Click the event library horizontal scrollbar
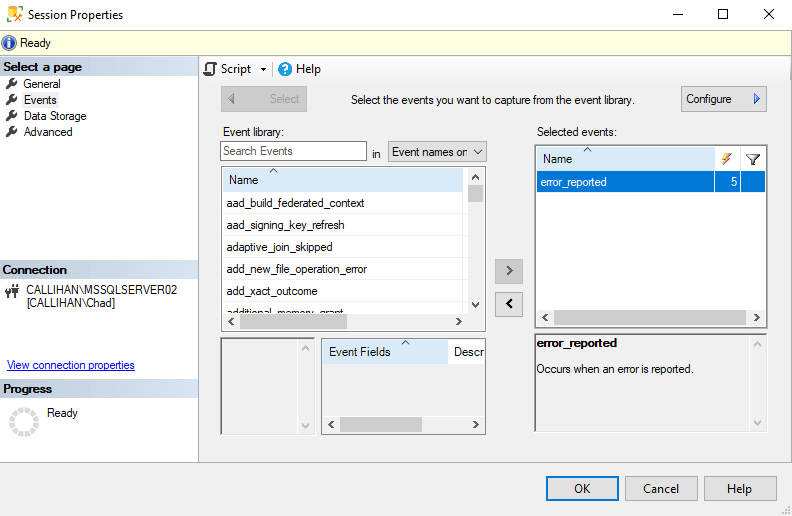The image size is (792, 516). 340,322
